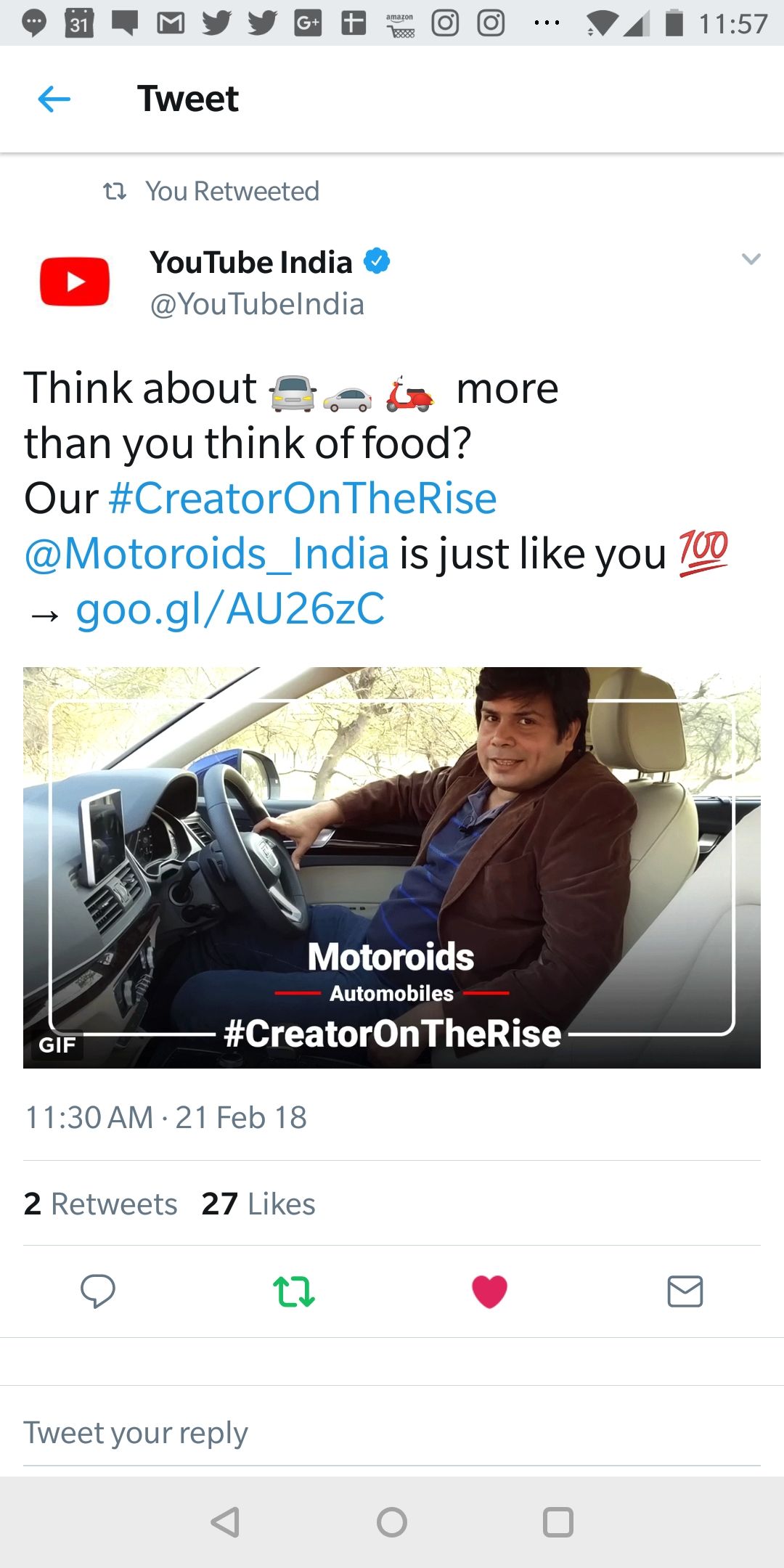Image resolution: width=784 pixels, height=1568 pixels.
Task: Open the #CreatorOnTheRise hashtag in tweet text
Action: 302,499
